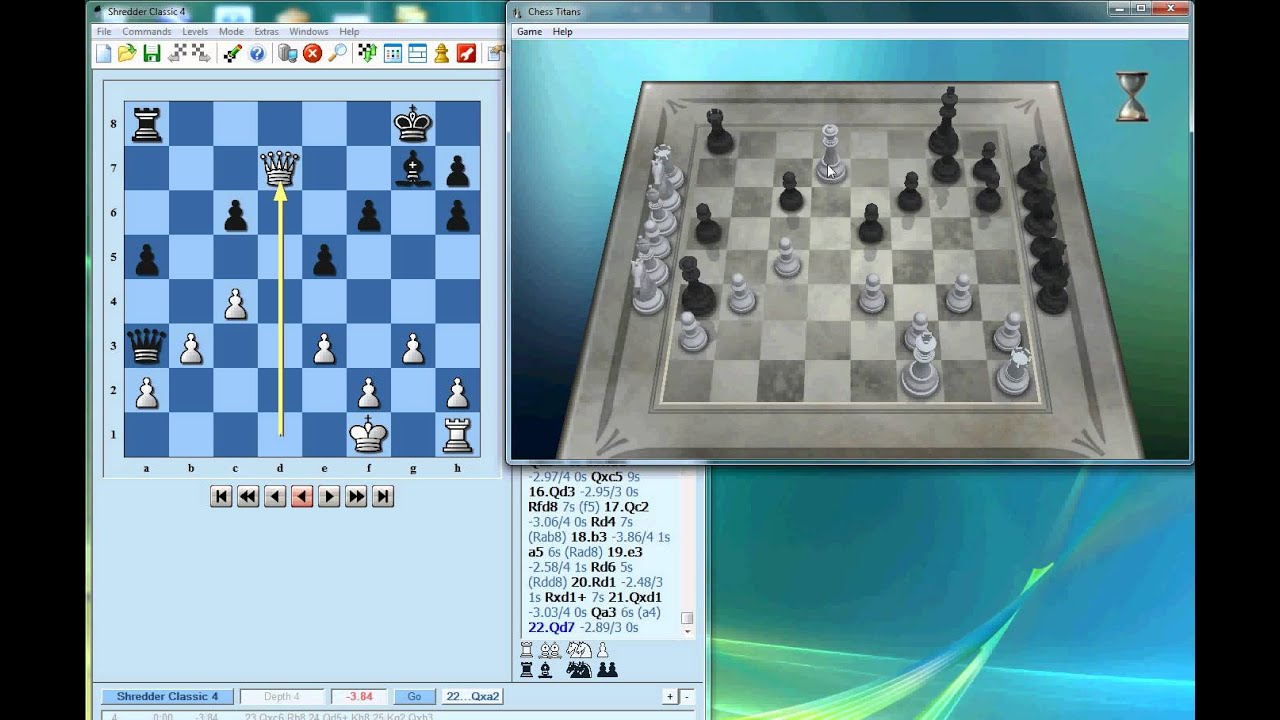Open the Mode menu
The width and height of the screenshot is (1280, 720).
[x=231, y=32]
